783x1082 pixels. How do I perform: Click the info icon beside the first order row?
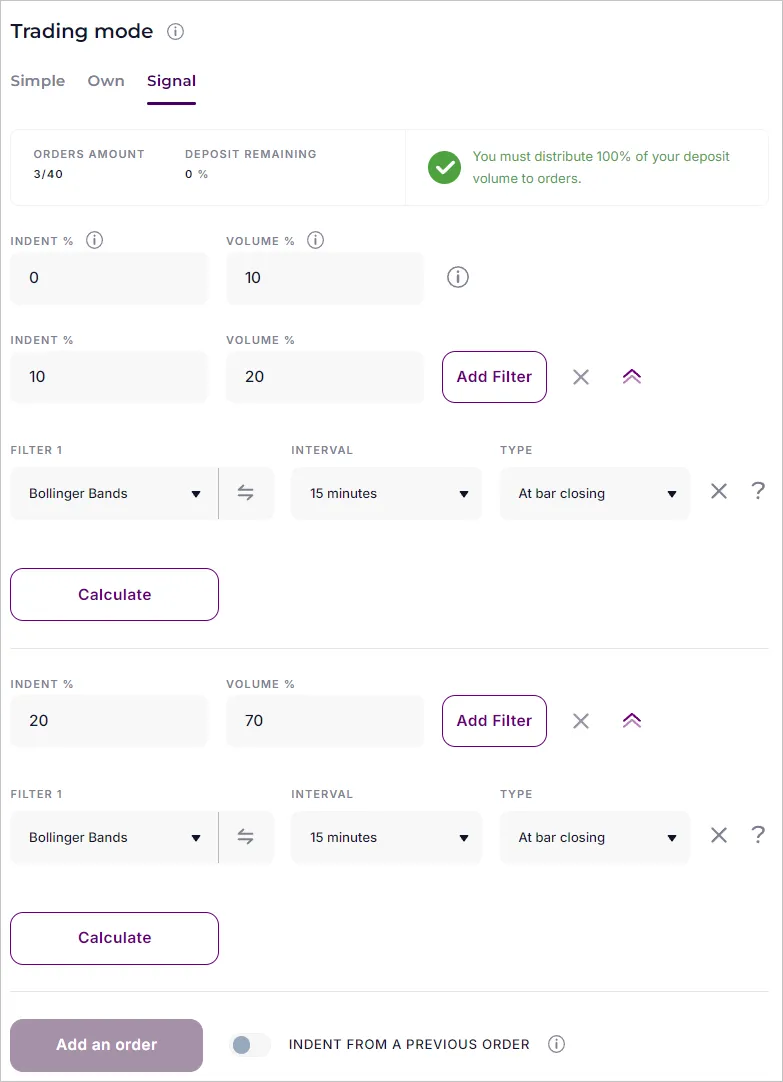(x=457, y=277)
